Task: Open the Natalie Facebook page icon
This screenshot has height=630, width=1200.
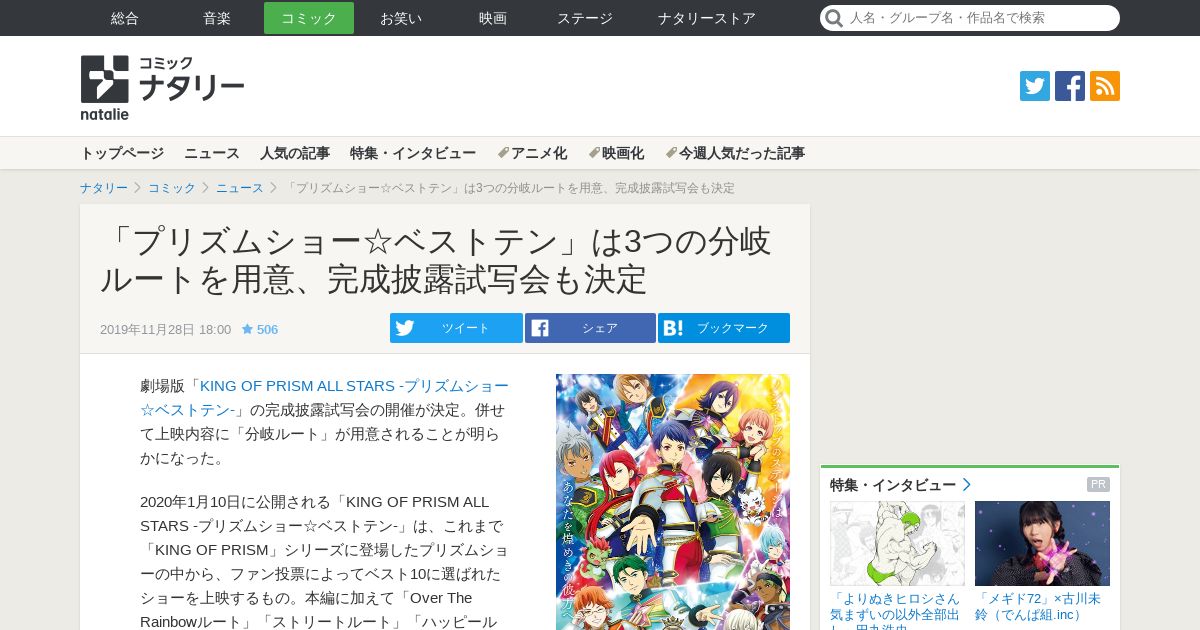Action: click(x=1070, y=86)
